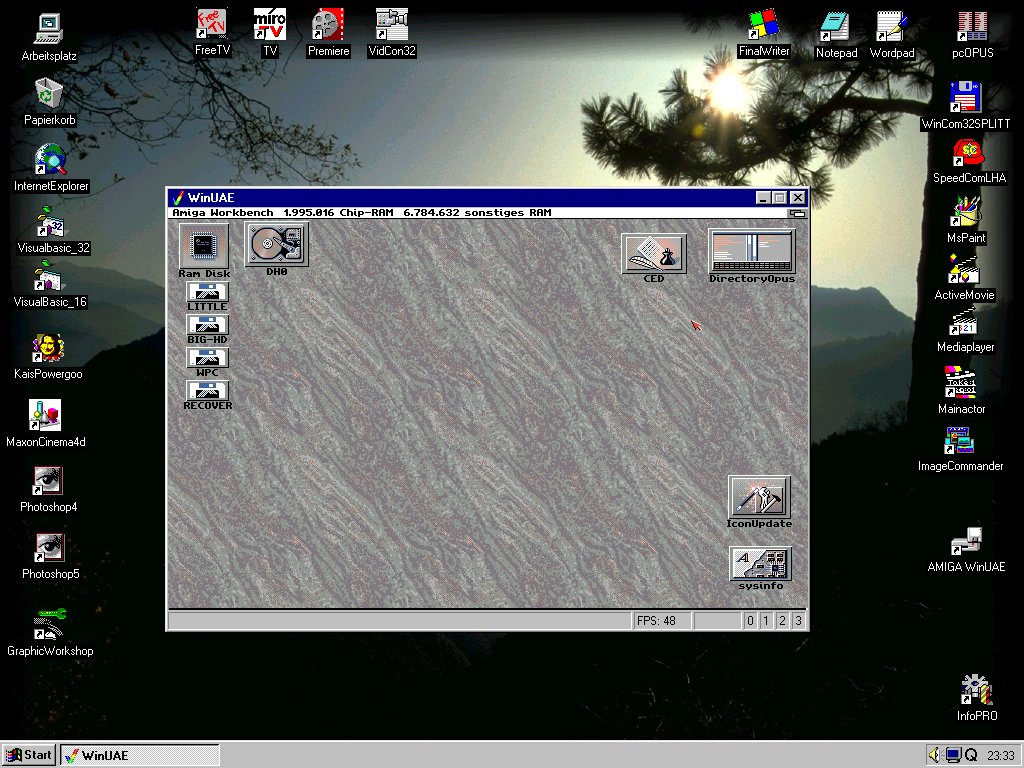Launch CED from the Workbench
This screenshot has width=1024, height=768.
point(652,252)
